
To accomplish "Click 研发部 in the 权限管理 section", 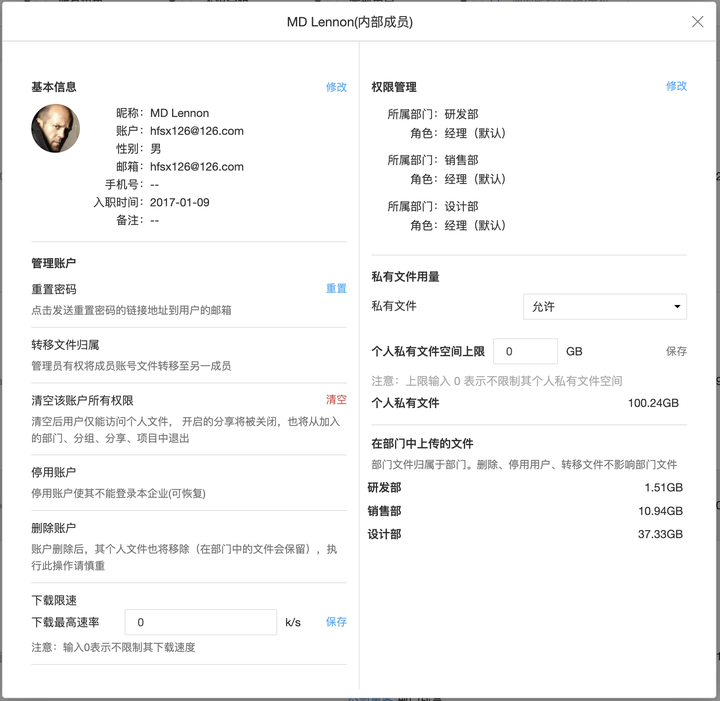I will click(461, 115).
